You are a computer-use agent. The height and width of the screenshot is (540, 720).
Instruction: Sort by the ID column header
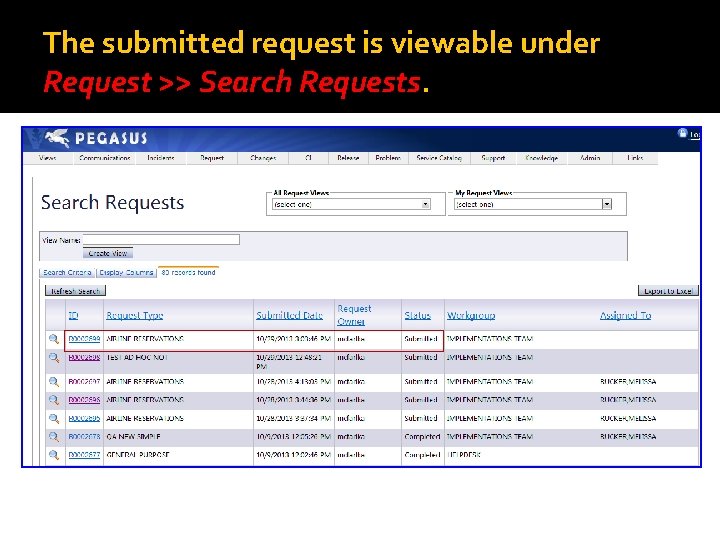pyautogui.click(x=73, y=315)
